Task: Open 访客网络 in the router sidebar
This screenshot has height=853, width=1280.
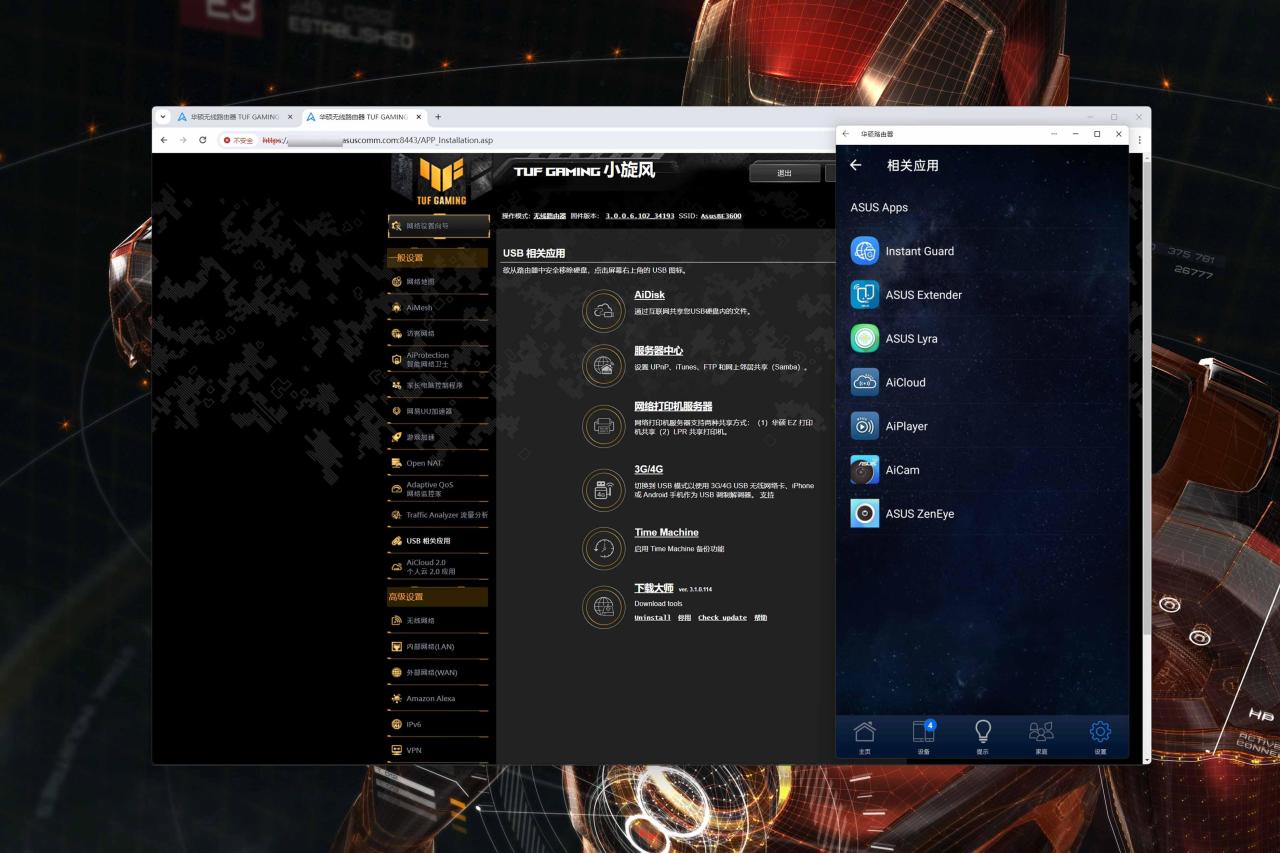Action: click(438, 333)
